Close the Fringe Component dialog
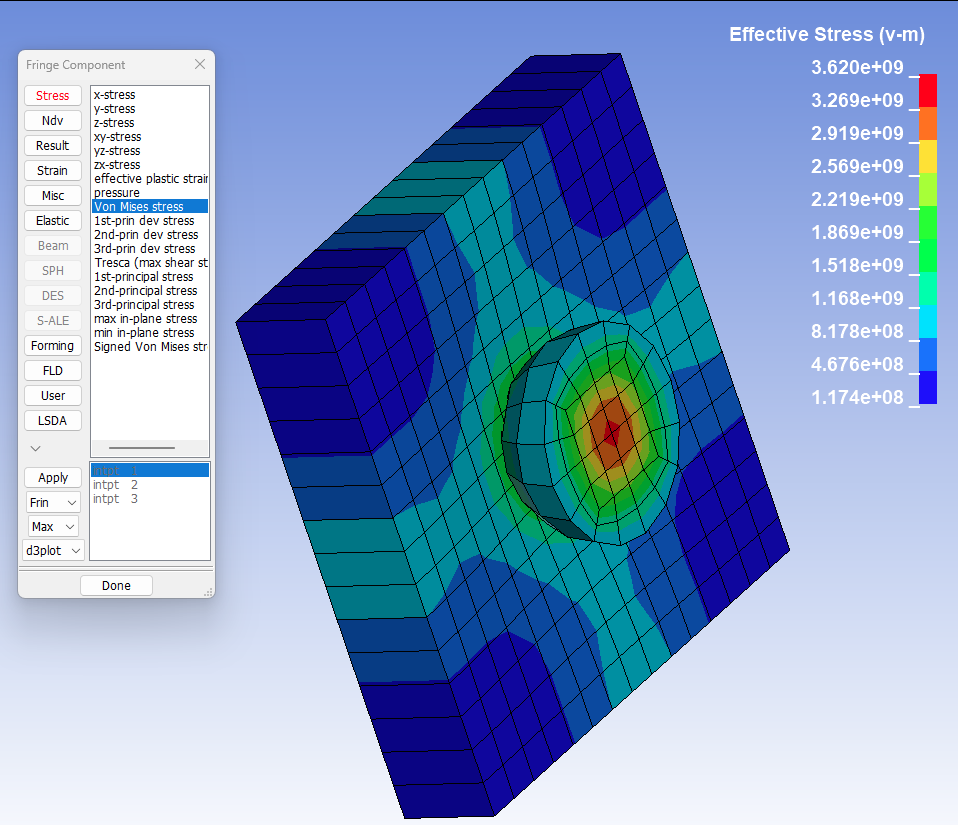958x825 pixels. [x=200, y=64]
